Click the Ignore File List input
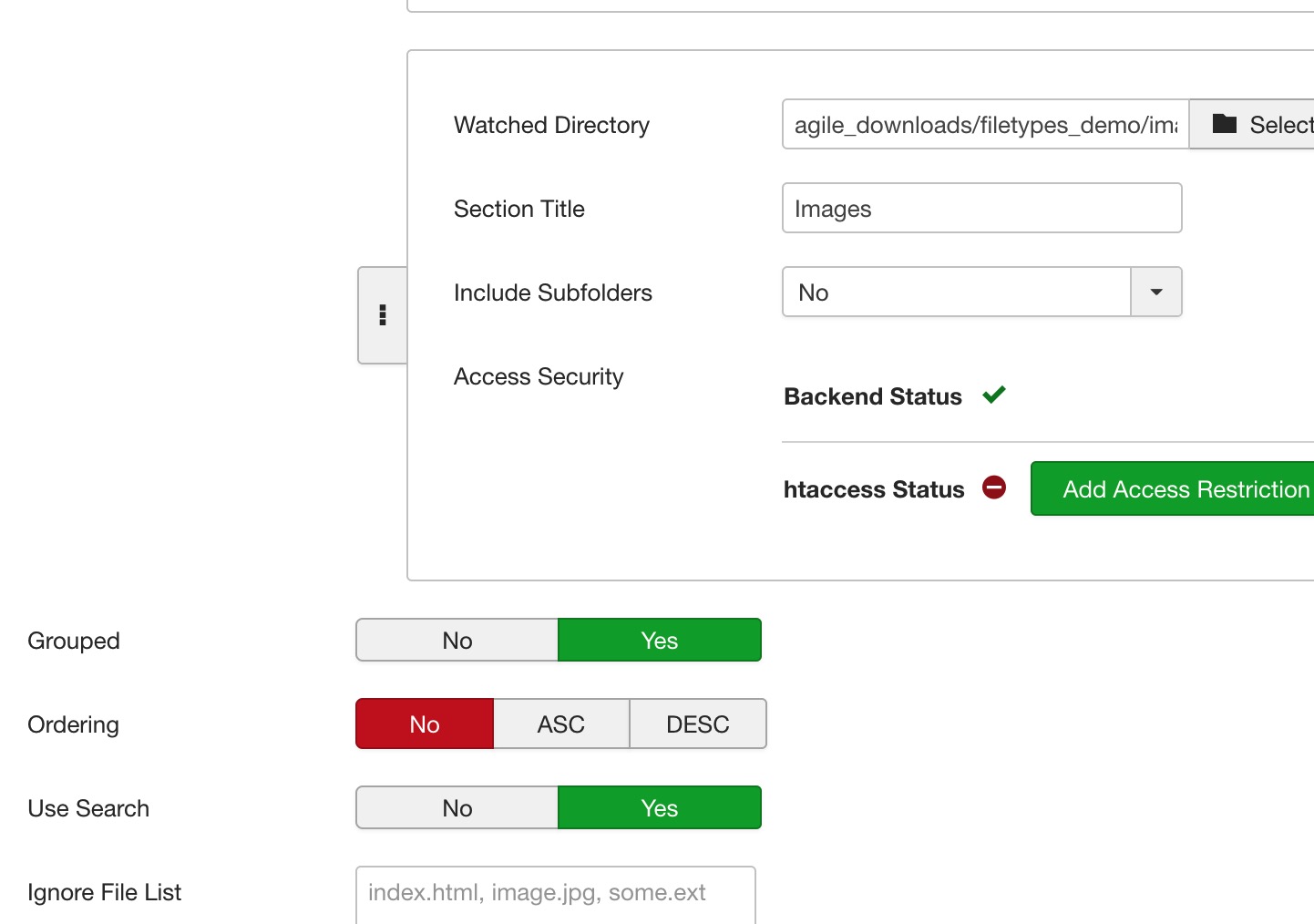 [556, 894]
